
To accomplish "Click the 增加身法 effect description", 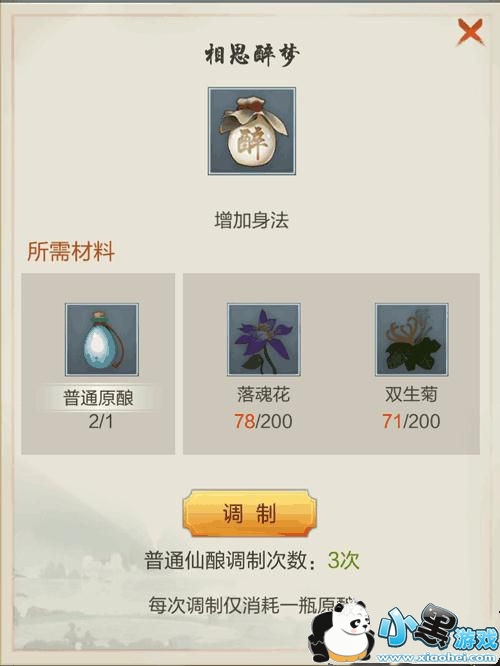I will point(251,220).
